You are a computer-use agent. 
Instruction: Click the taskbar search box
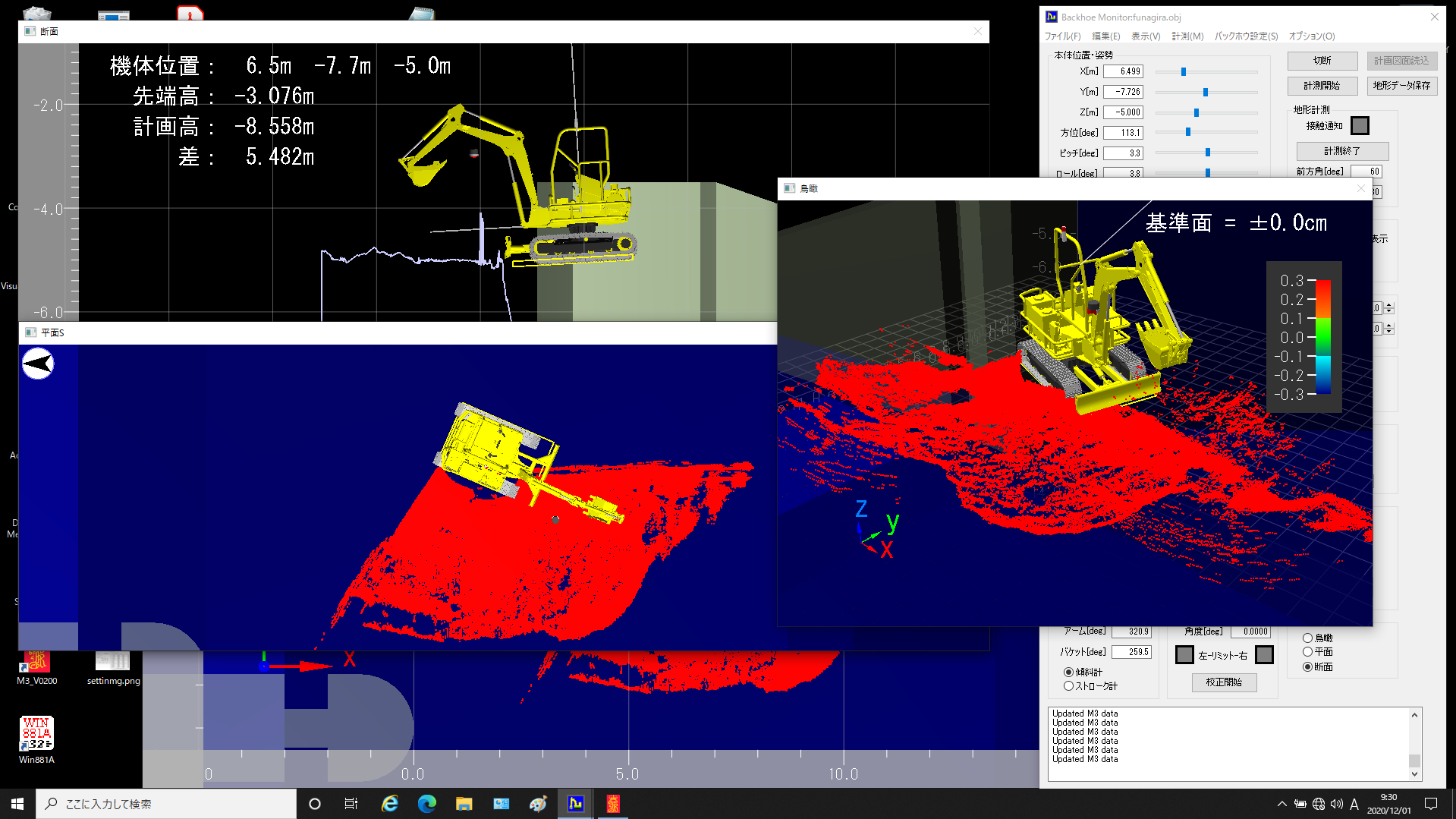coord(166,804)
